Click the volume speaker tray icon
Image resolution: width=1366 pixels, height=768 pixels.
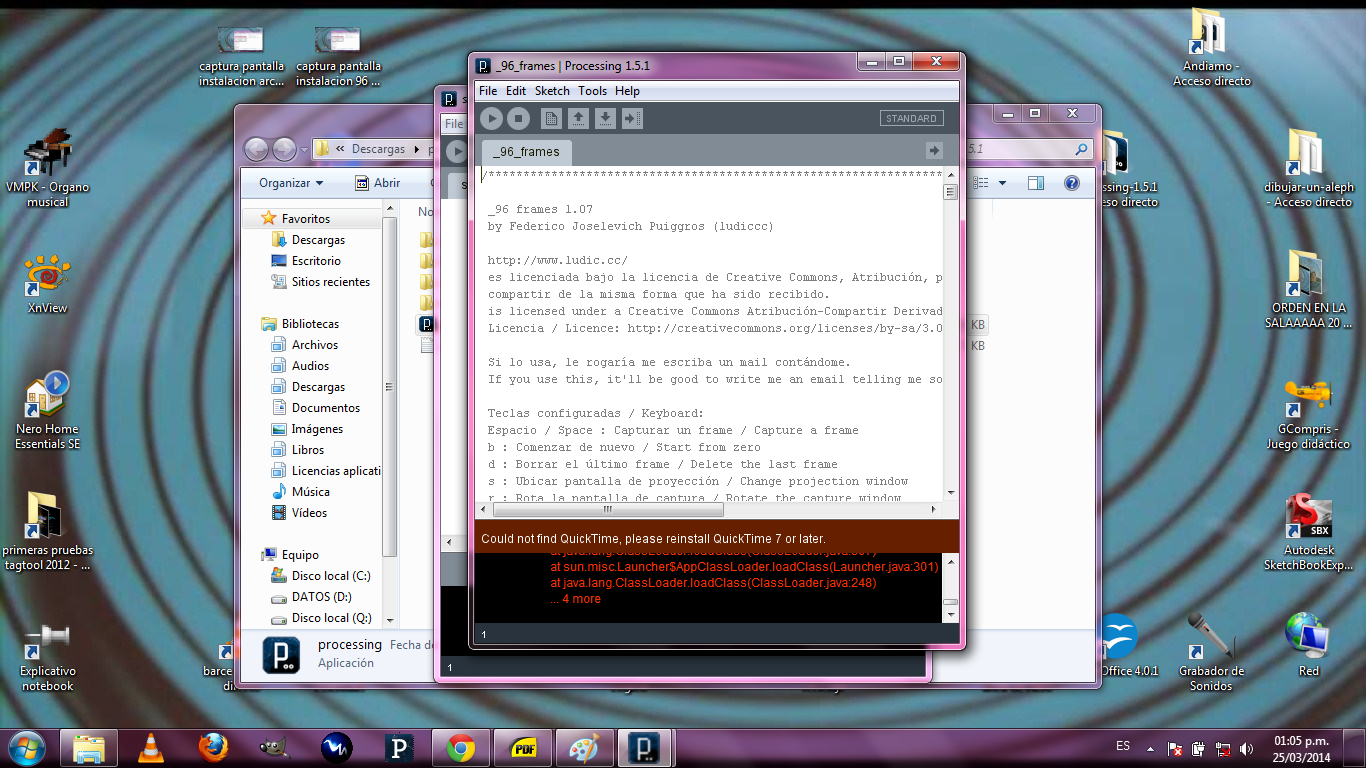pyautogui.click(x=1246, y=748)
